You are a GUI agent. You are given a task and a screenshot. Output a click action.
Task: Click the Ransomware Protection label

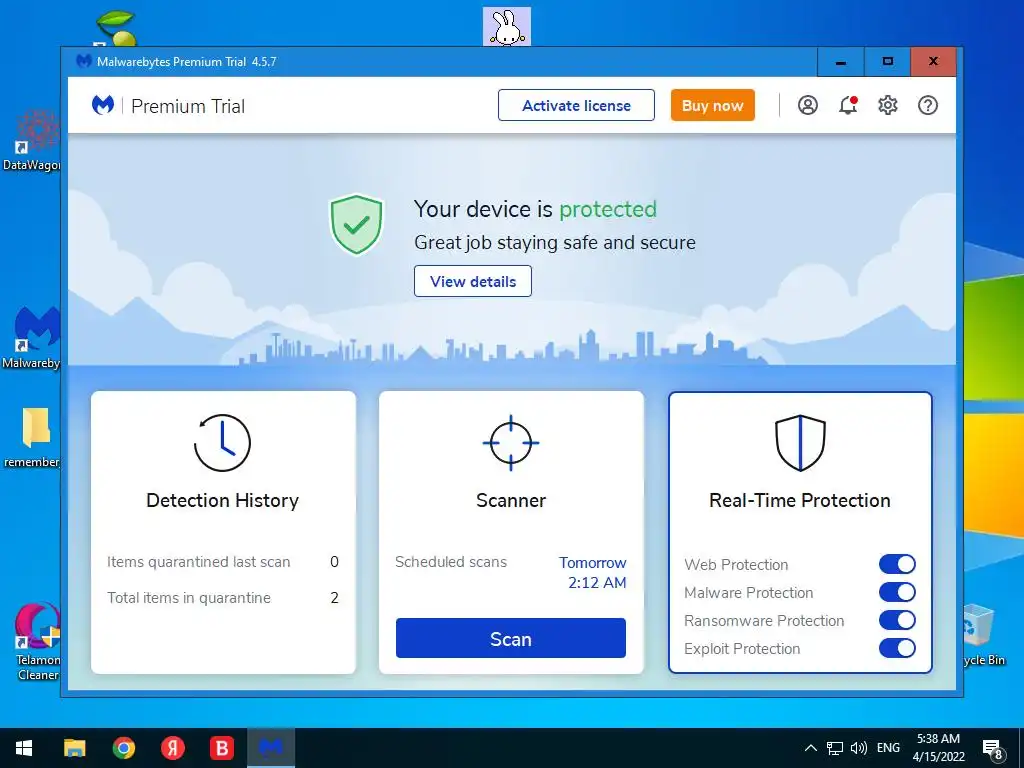coord(764,620)
